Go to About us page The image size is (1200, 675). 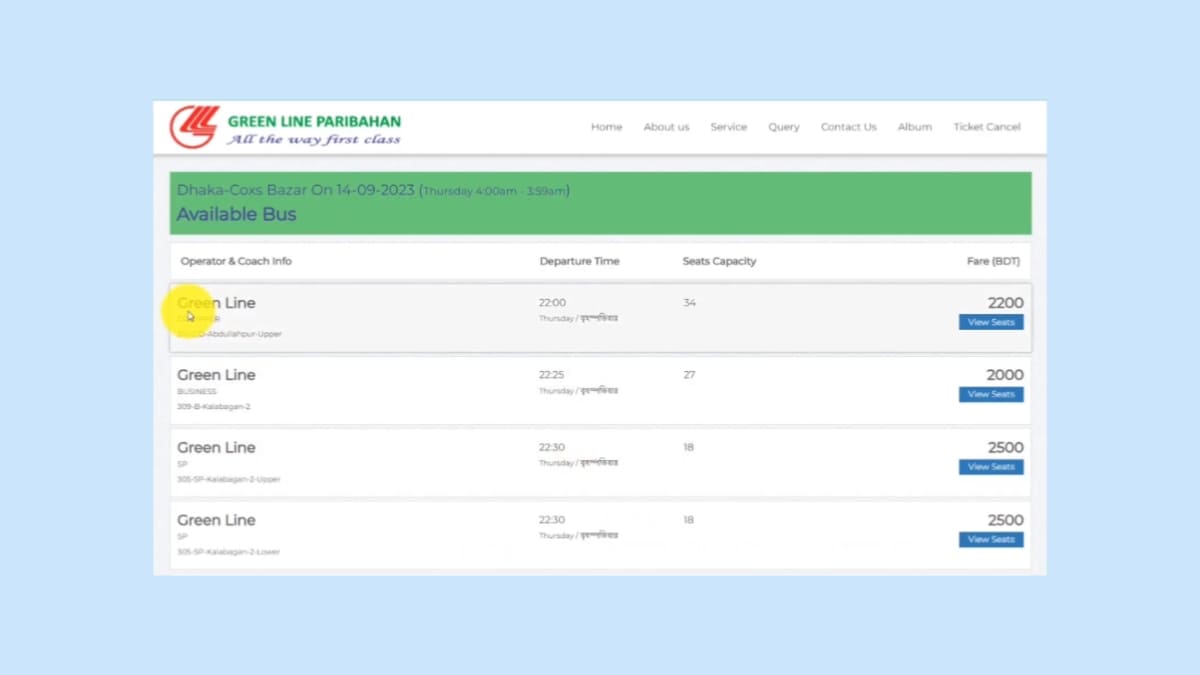tap(666, 127)
